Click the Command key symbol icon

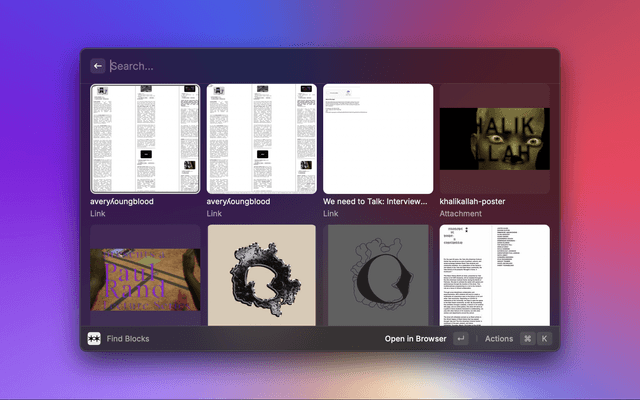(x=527, y=339)
